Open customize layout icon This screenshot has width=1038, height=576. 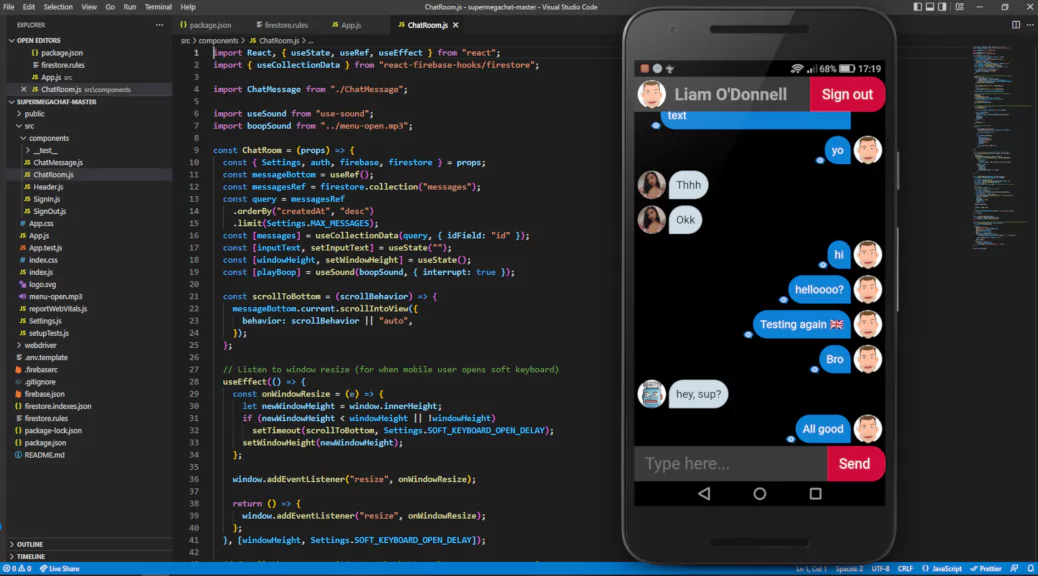tap(960, 7)
